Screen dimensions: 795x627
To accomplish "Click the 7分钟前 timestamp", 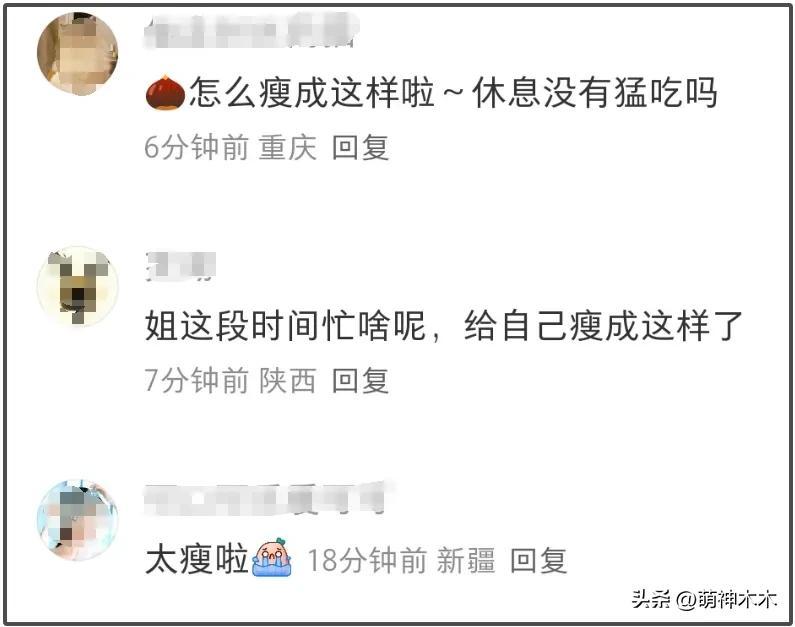I will pyautogui.click(x=197, y=381).
